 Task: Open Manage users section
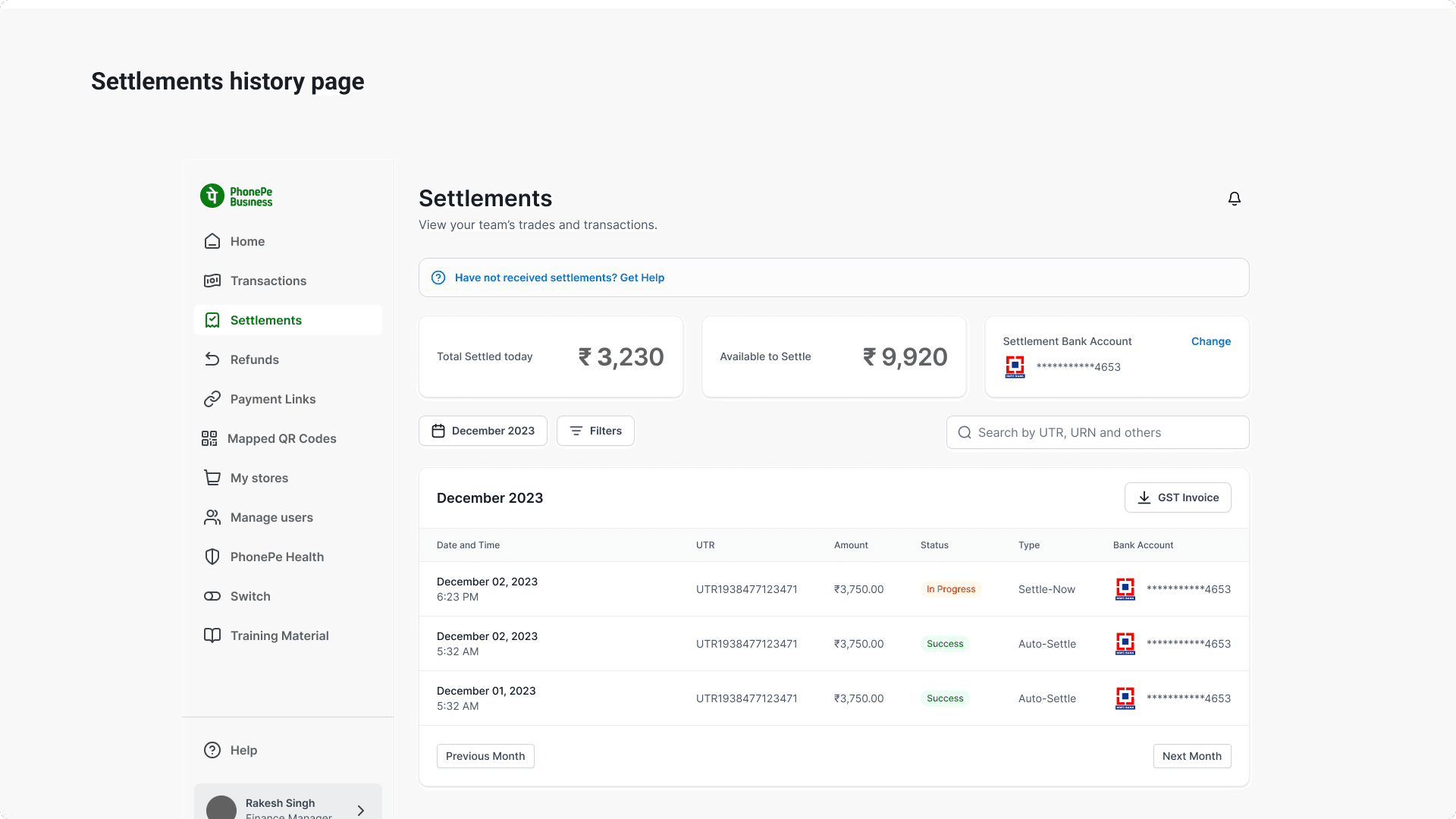pos(271,517)
